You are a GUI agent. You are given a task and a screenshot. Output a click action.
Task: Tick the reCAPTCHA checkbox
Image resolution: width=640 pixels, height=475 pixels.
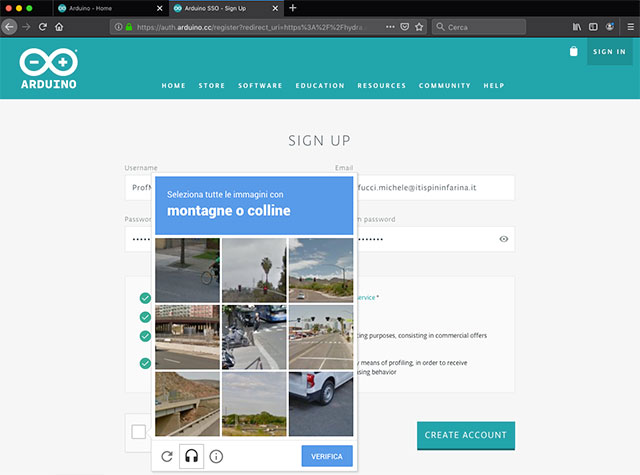click(138, 432)
